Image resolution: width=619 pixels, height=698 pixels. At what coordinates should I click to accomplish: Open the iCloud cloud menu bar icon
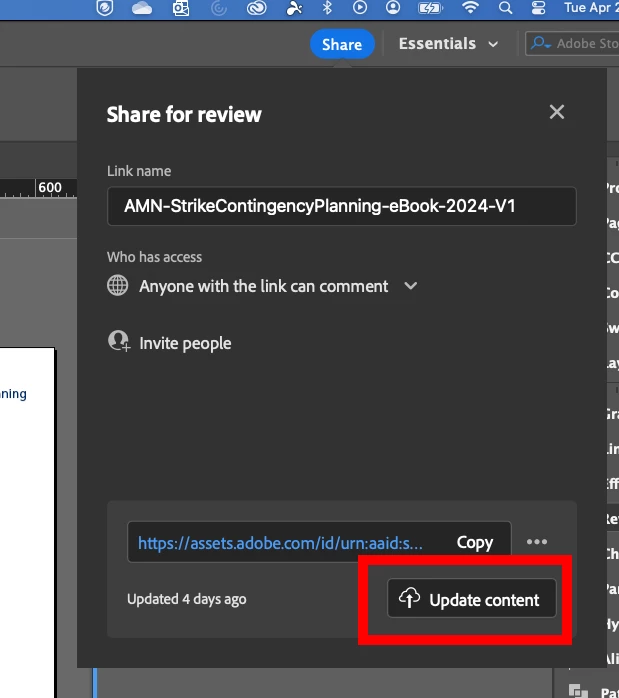point(142,8)
